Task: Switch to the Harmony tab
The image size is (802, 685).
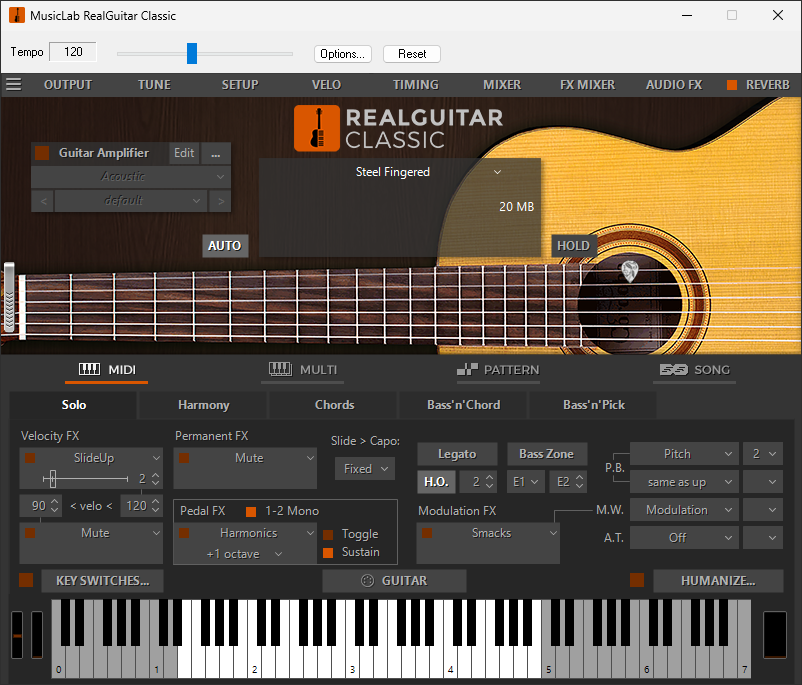Action: (204, 405)
